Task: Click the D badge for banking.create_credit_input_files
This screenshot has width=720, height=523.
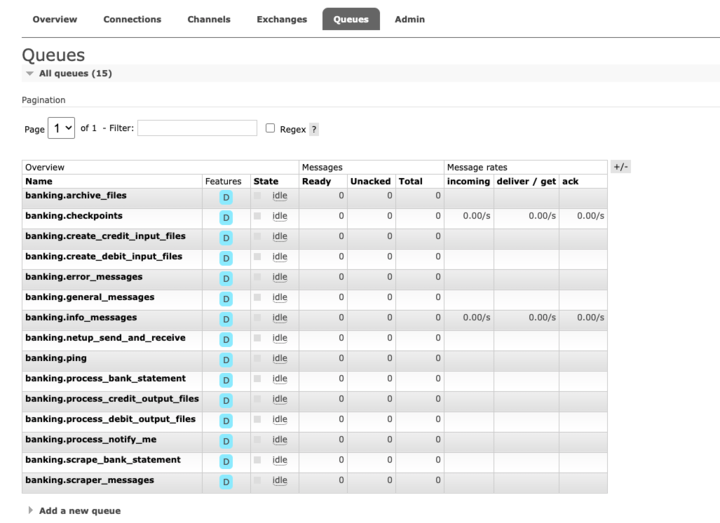Action: tap(226, 238)
